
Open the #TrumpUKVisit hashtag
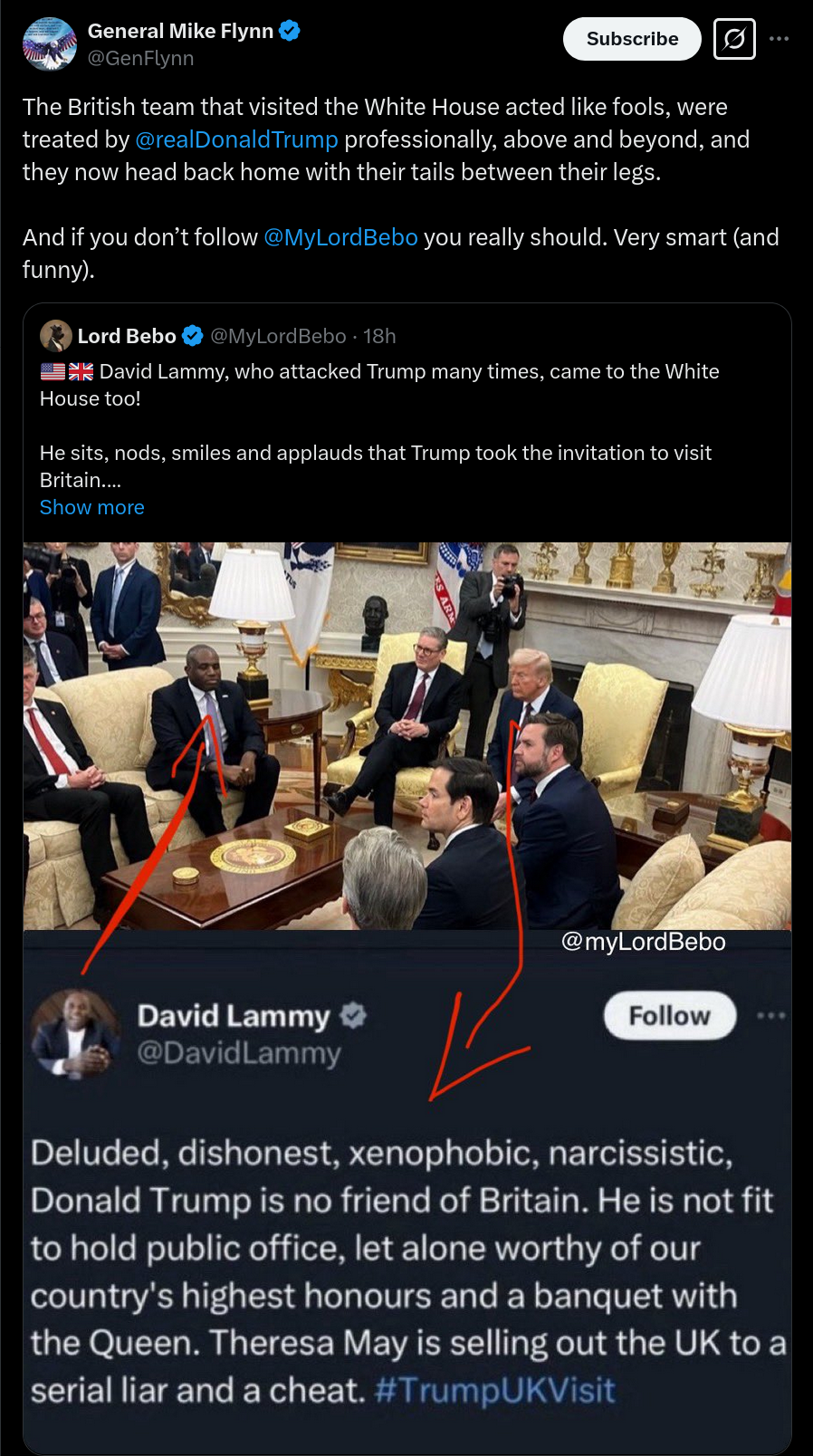[494, 1390]
